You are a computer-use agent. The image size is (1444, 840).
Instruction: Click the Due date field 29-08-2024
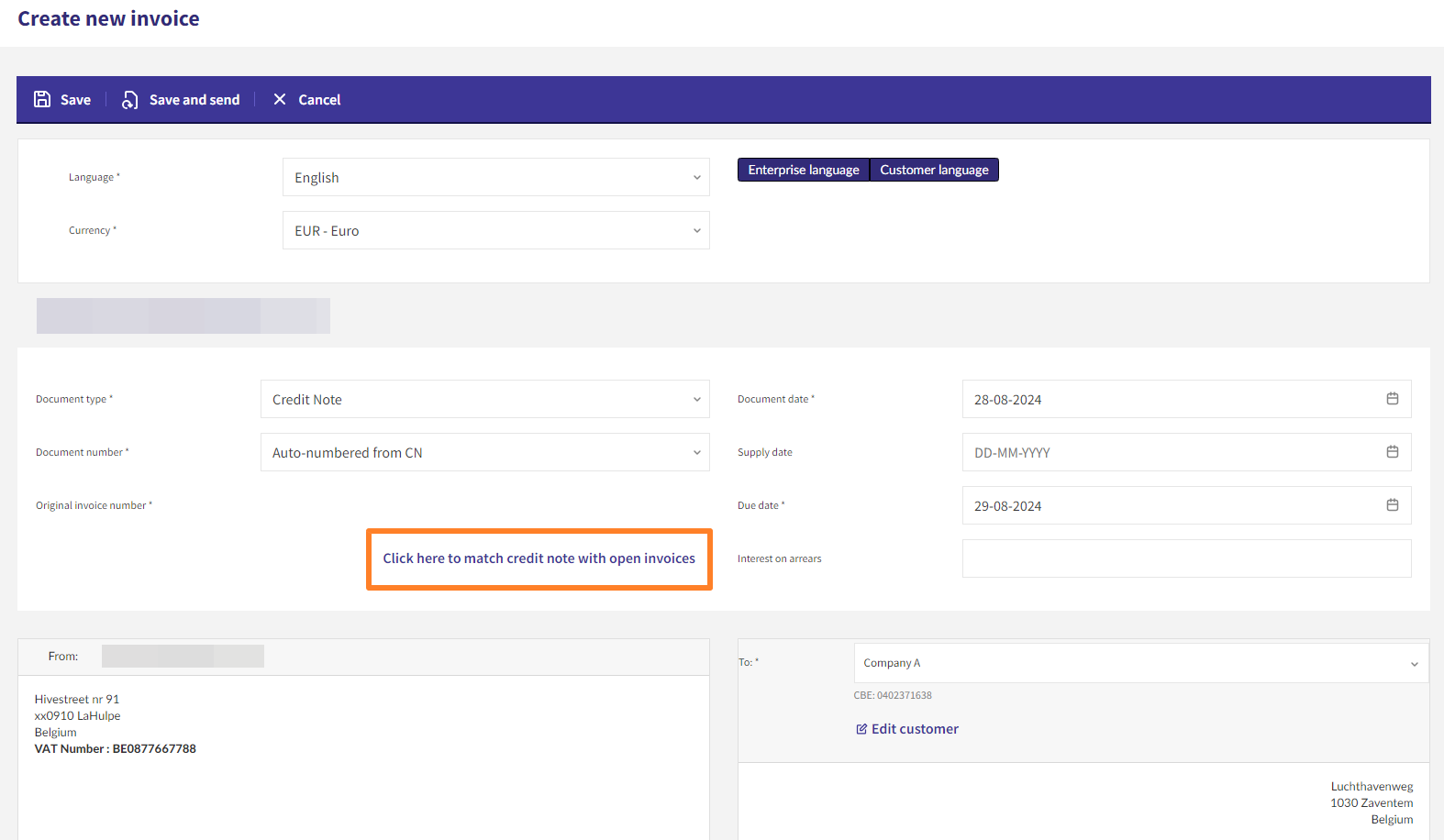tap(1186, 505)
